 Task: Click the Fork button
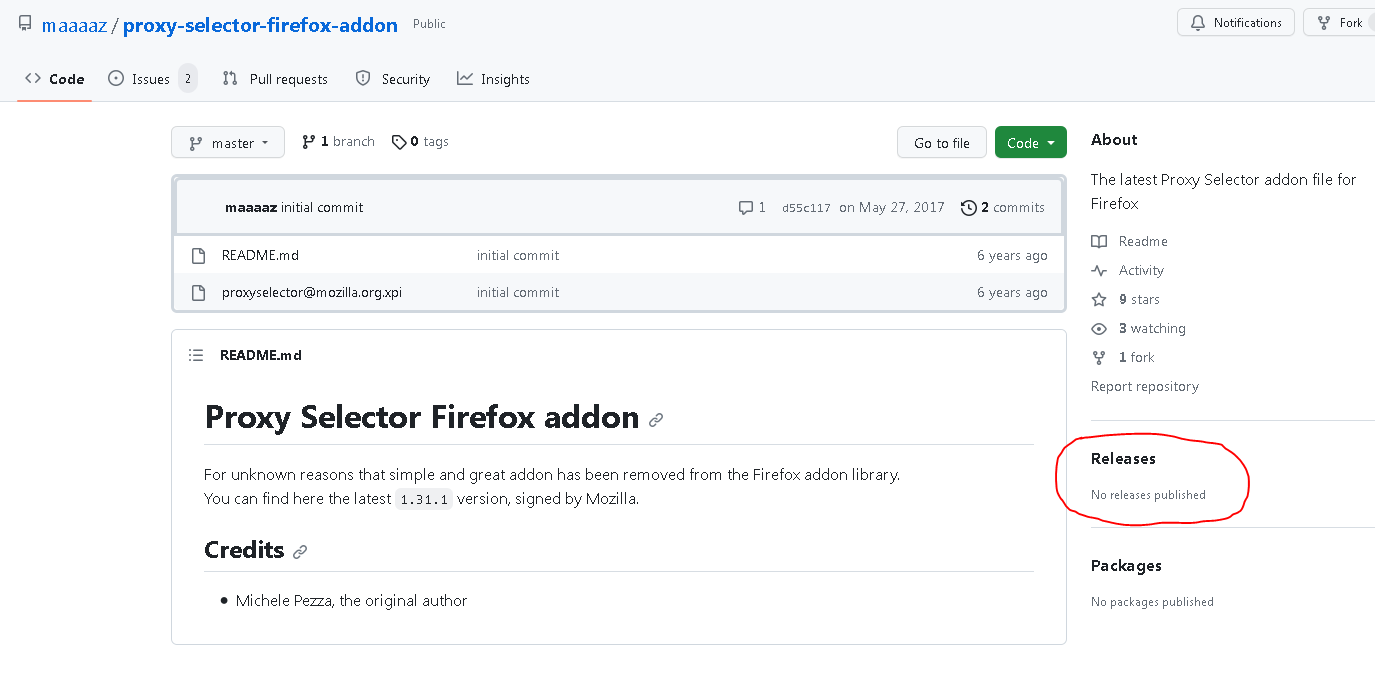click(1340, 23)
